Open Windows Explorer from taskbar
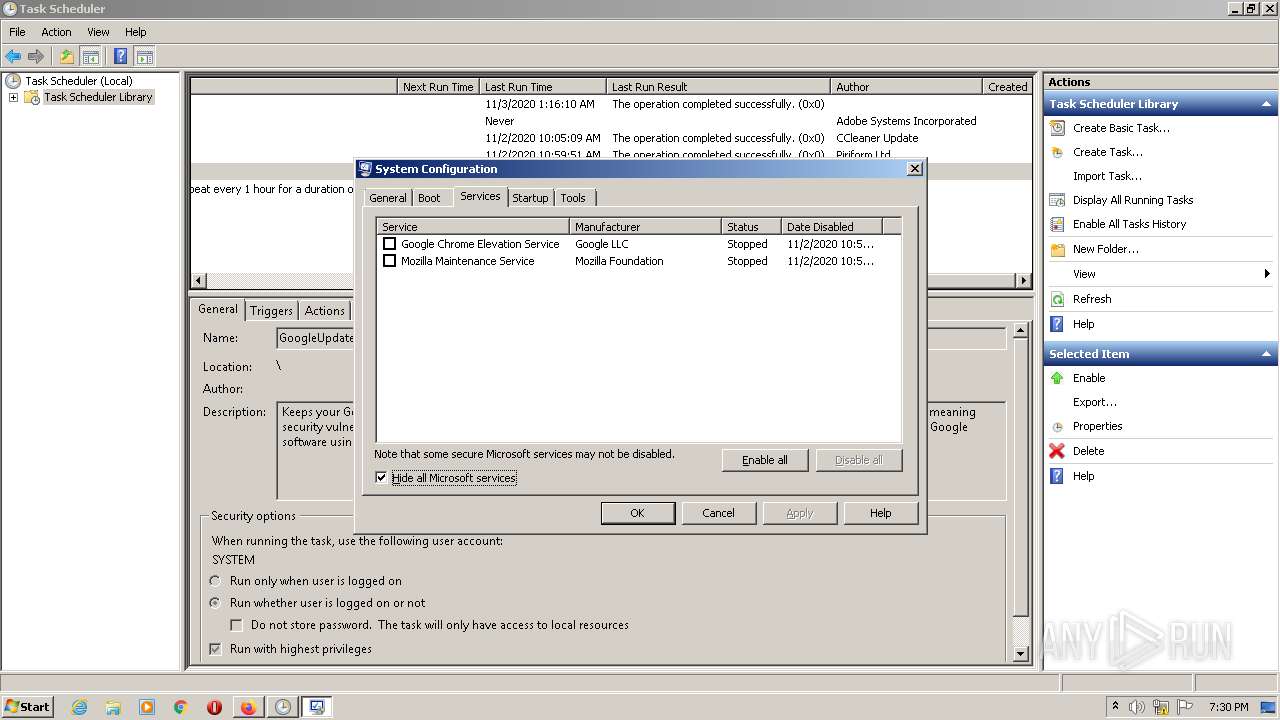1280x720 pixels. point(113,707)
